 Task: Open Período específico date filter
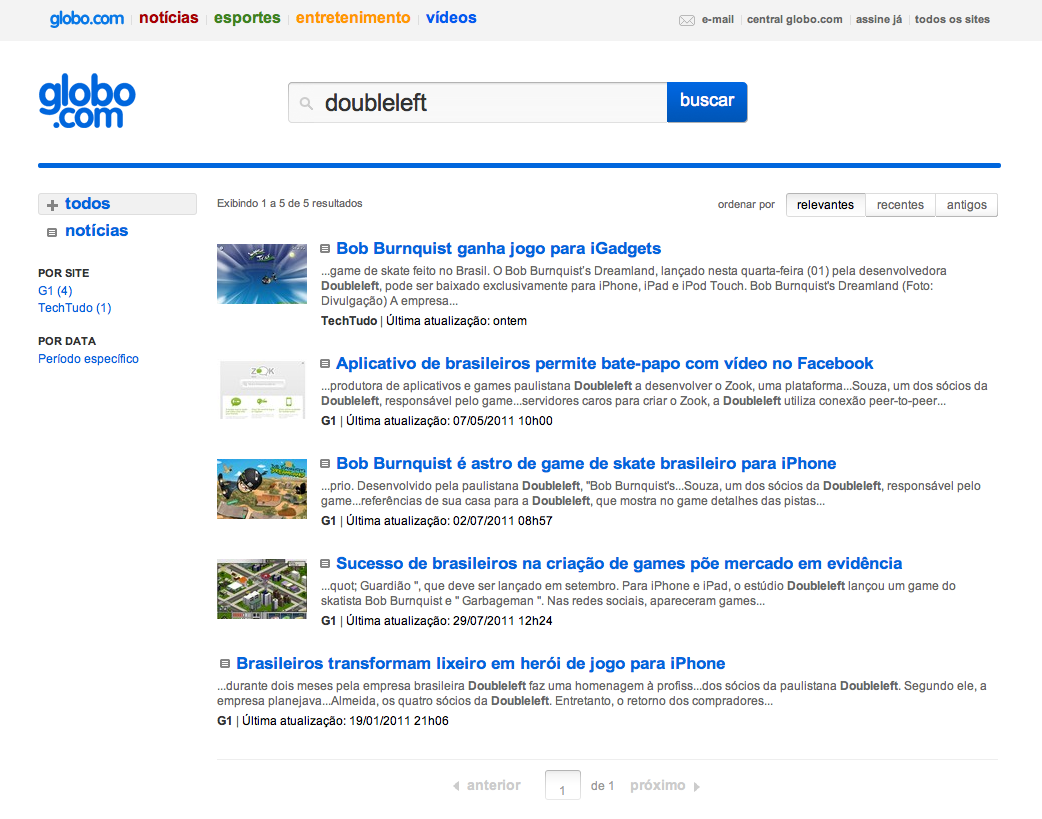88,359
